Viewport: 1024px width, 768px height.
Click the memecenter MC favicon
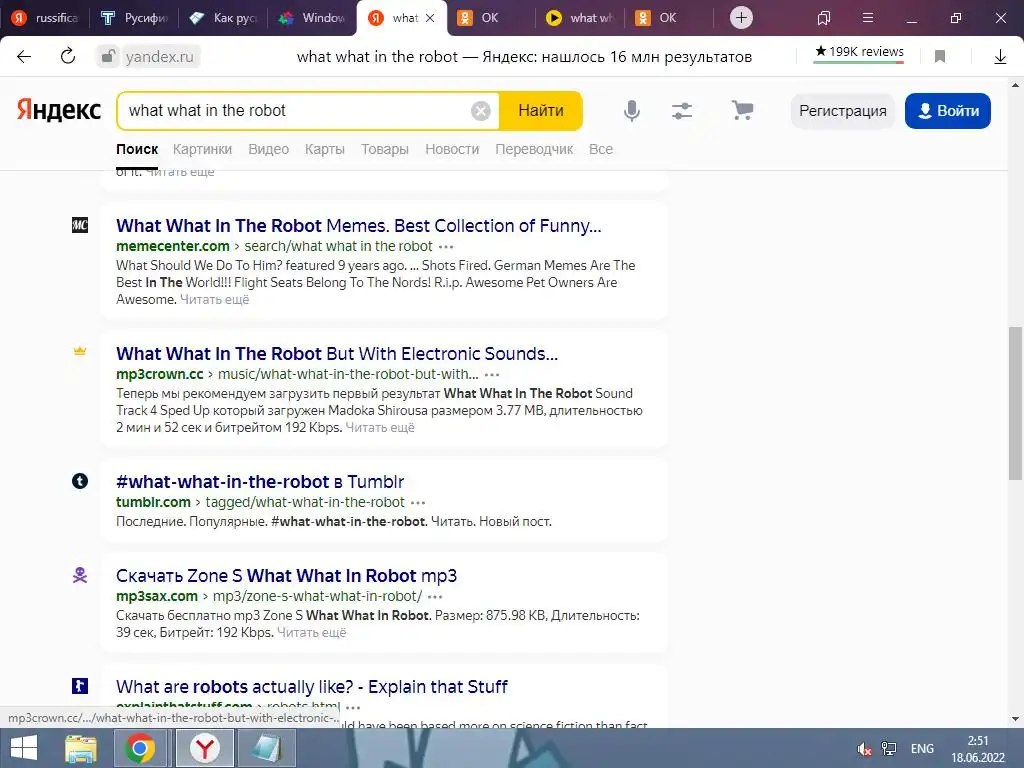[x=80, y=225]
